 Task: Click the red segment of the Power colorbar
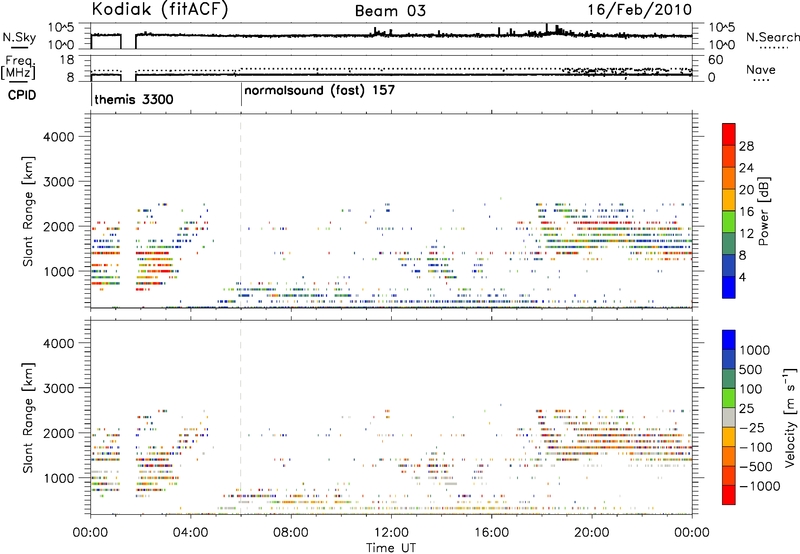pyautogui.click(x=729, y=134)
